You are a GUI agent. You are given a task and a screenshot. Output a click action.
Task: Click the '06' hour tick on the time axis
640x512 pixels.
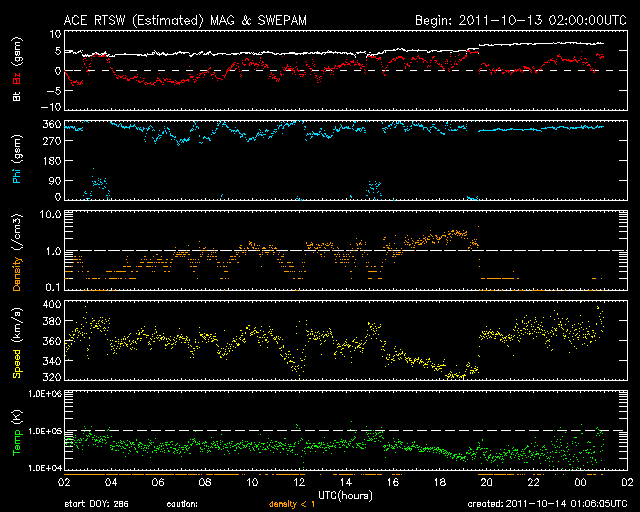click(x=158, y=482)
